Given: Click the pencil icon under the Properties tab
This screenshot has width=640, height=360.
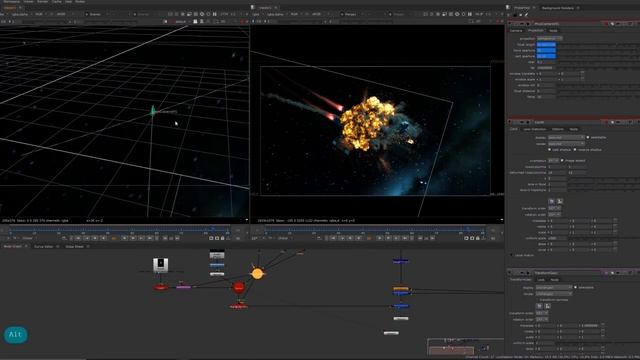Looking at the screenshot, I should pos(527,15).
